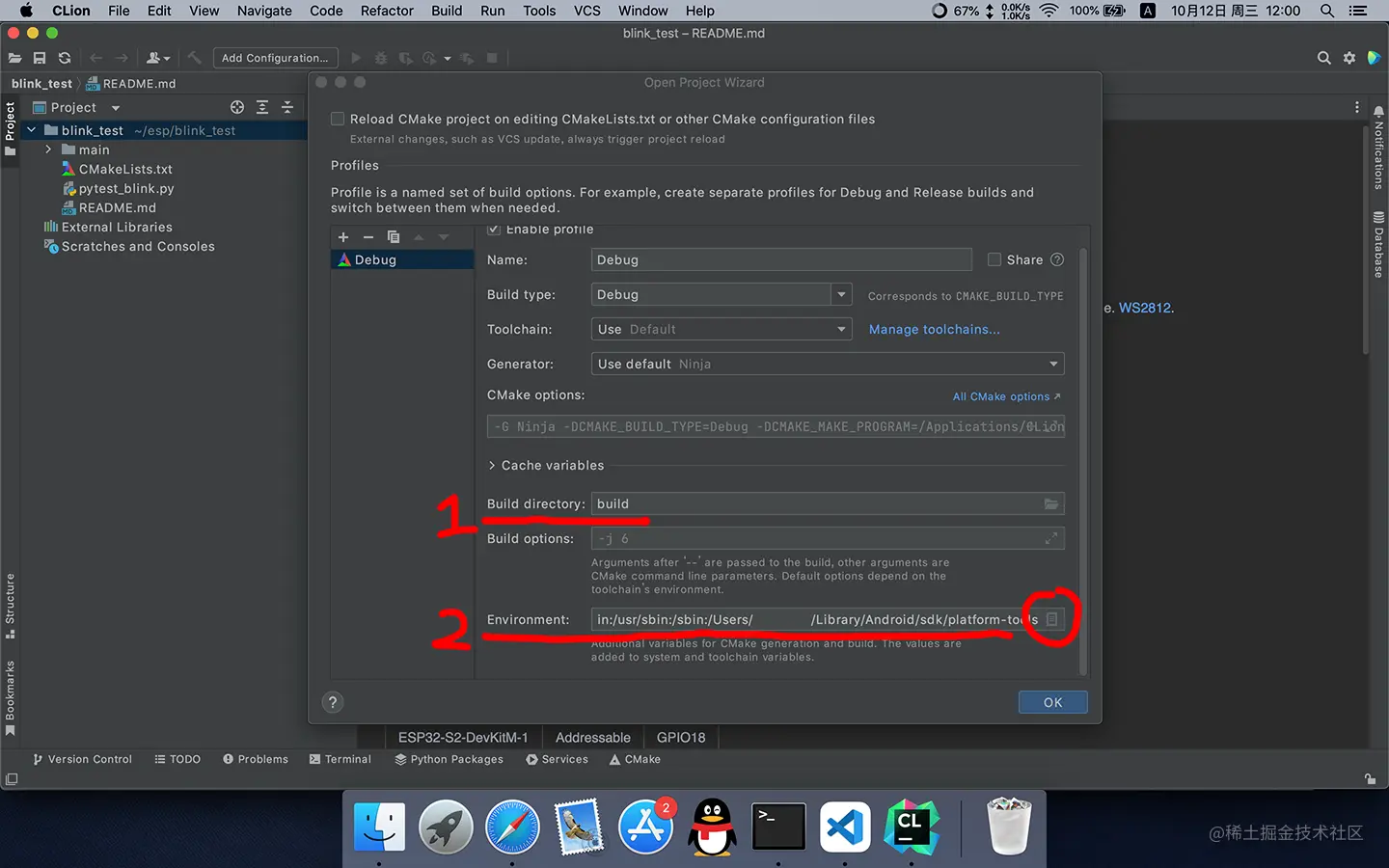The height and width of the screenshot is (868, 1389).
Task: Click the Name input field
Action: click(x=781, y=259)
